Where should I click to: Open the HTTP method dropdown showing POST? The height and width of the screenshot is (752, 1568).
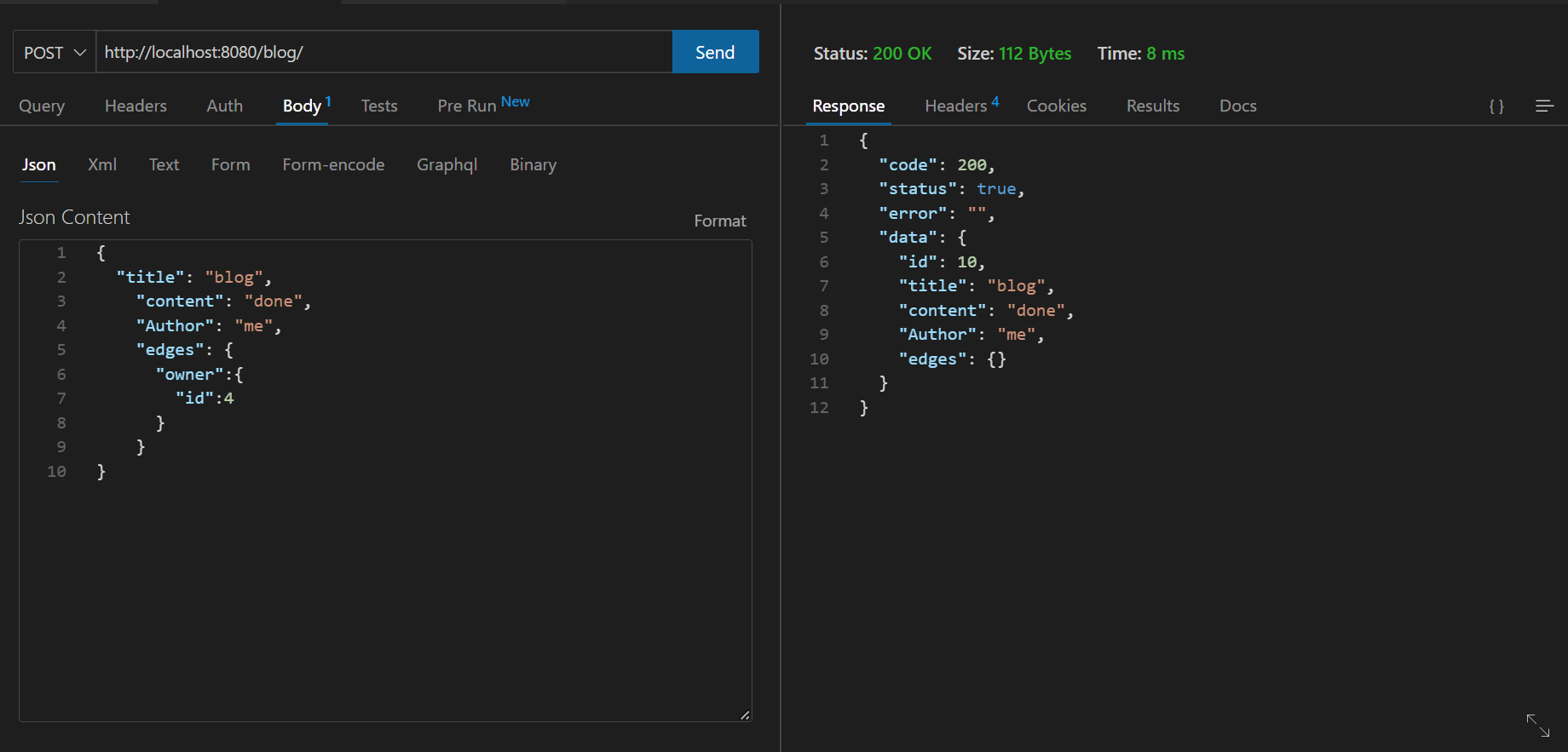(x=55, y=52)
